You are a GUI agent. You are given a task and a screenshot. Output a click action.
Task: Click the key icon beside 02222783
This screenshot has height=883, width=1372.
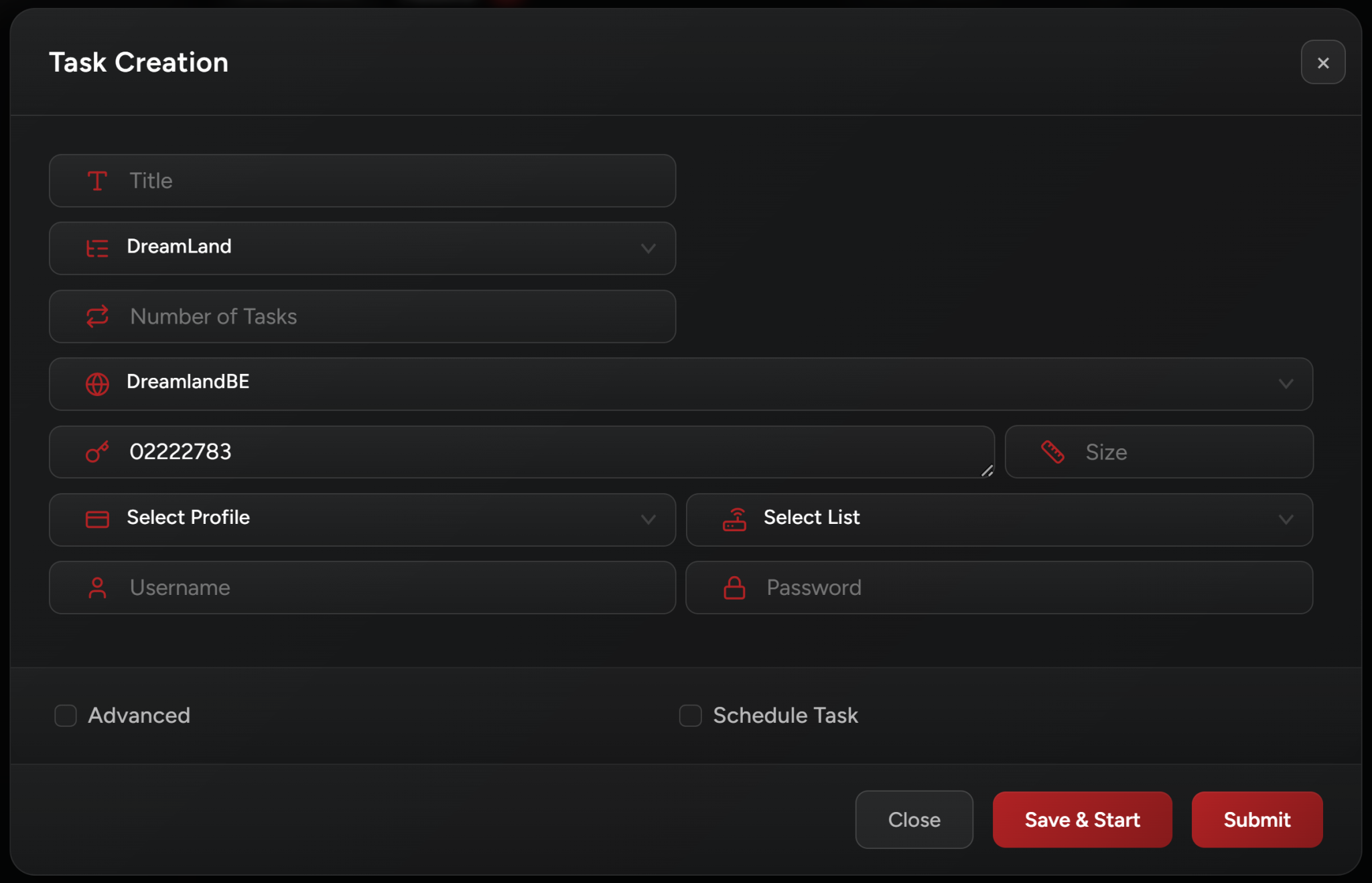(97, 452)
